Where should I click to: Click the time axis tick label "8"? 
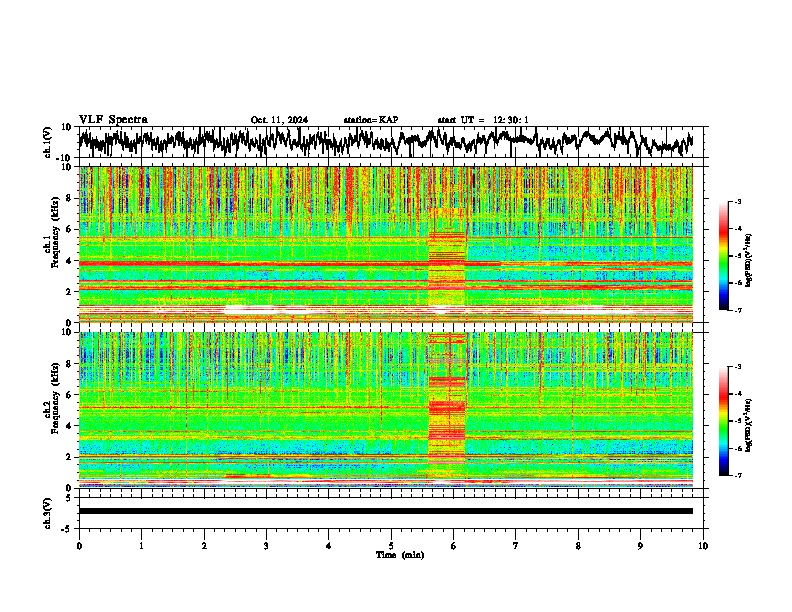tap(578, 546)
